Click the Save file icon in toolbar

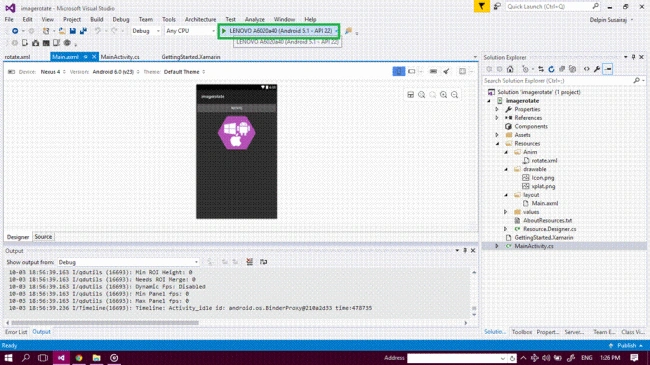[73, 31]
